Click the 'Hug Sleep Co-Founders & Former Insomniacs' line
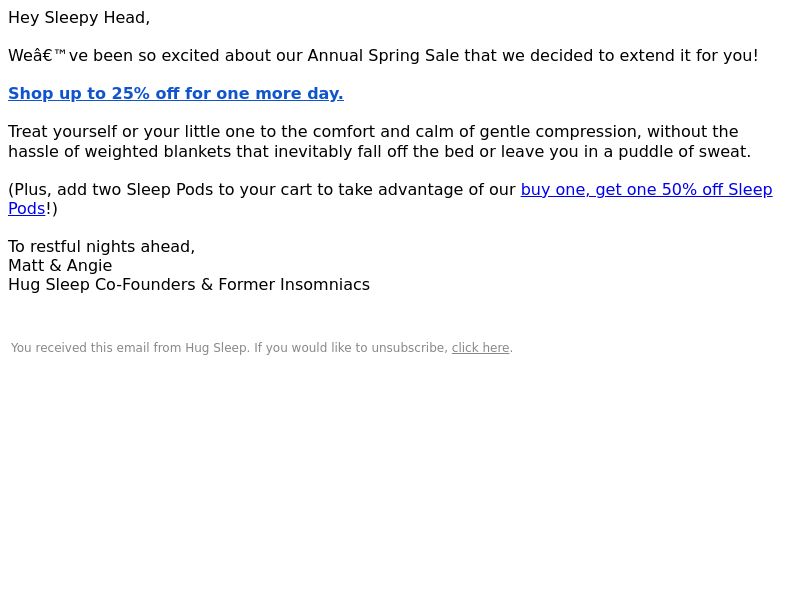Image resolution: width=800 pixels, height=600 pixels. pos(189,285)
